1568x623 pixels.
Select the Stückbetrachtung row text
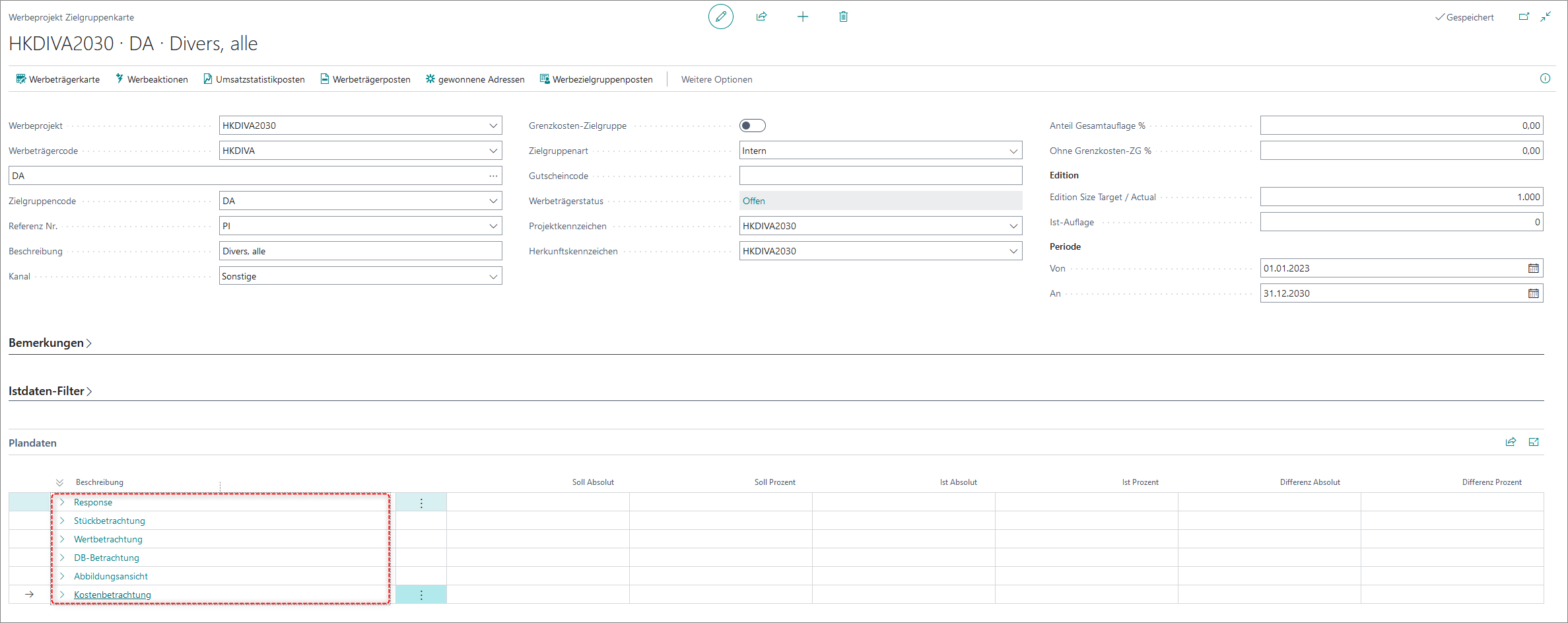point(109,521)
